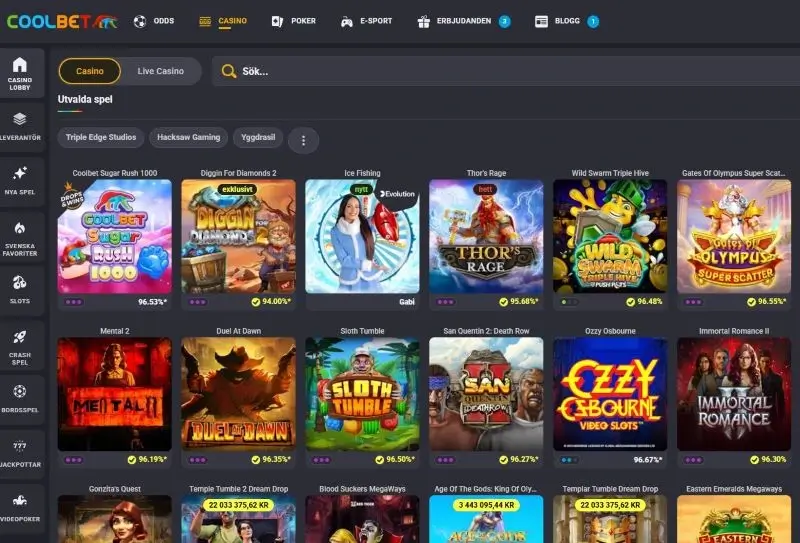Viewport: 800px width, 543px height.
Task: Select the Utvalda spel heading tab
Action: (x=85, y=100)
